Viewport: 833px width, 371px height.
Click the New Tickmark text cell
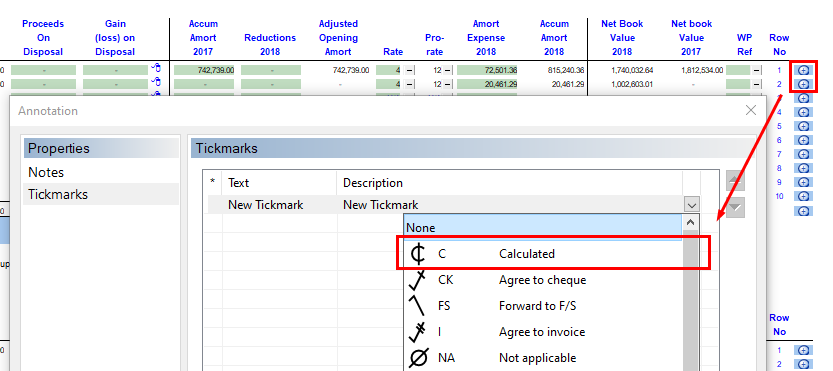(x=280, y=205)
